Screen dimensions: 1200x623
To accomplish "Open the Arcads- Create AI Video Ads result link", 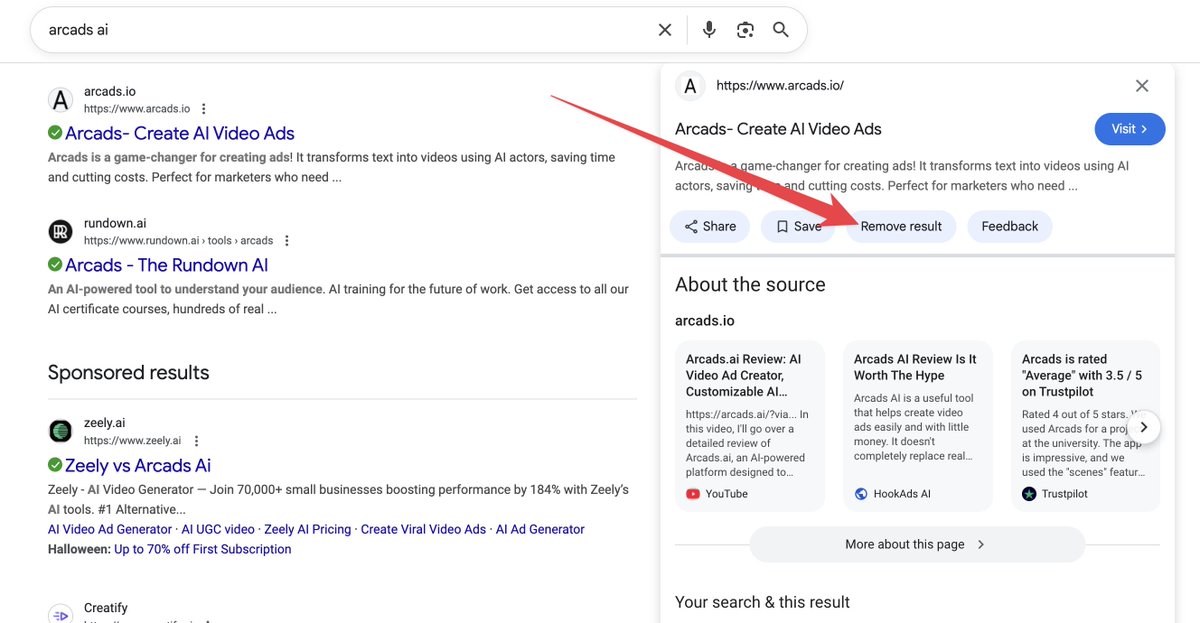I will (x=180, y=133).
